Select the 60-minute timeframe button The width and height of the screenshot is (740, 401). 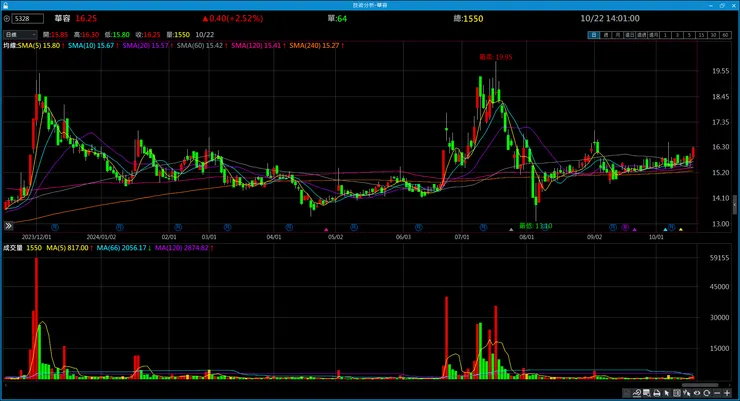click(x=725, y=35)
